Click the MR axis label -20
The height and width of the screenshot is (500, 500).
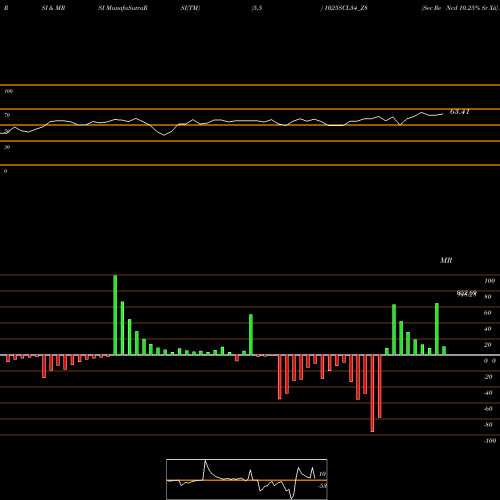pos(488,377)
